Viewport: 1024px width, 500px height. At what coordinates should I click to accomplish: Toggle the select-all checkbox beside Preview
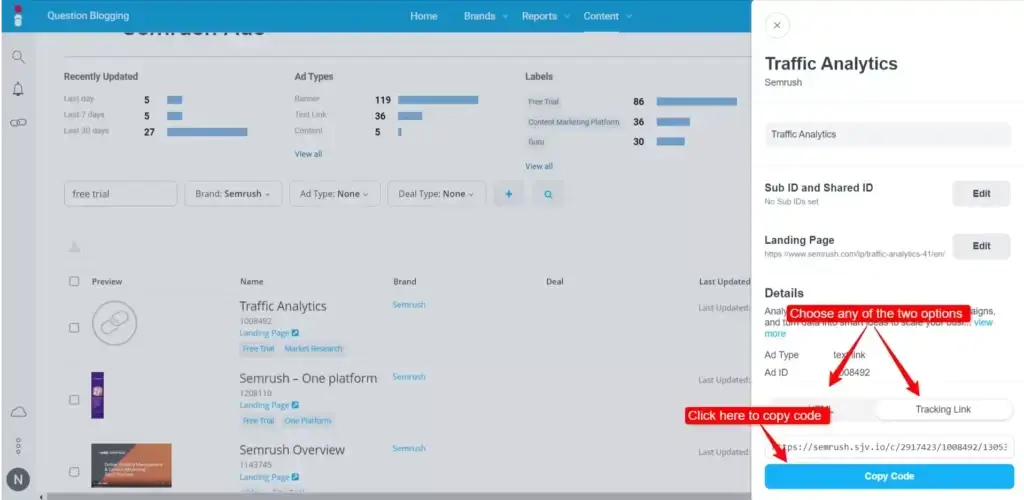coord(74,281)
